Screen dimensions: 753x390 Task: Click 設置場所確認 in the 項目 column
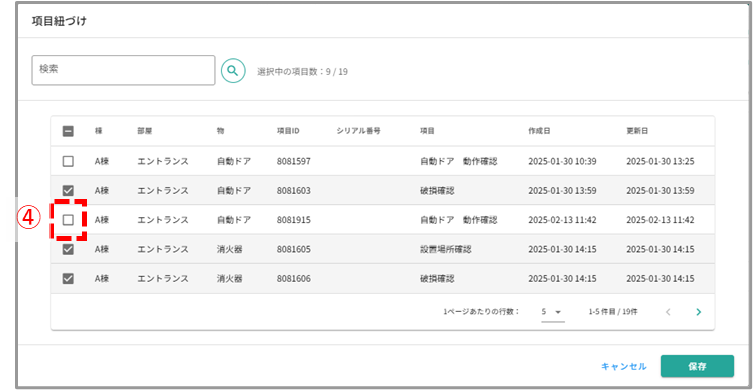pyautogui.click(x=446, y=249)
